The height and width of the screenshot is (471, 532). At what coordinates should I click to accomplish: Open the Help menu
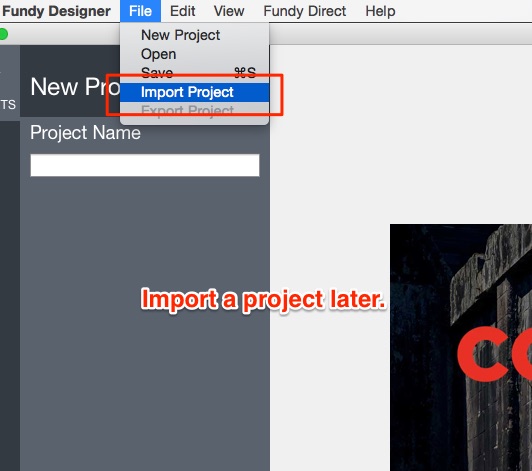click(380, 11)
